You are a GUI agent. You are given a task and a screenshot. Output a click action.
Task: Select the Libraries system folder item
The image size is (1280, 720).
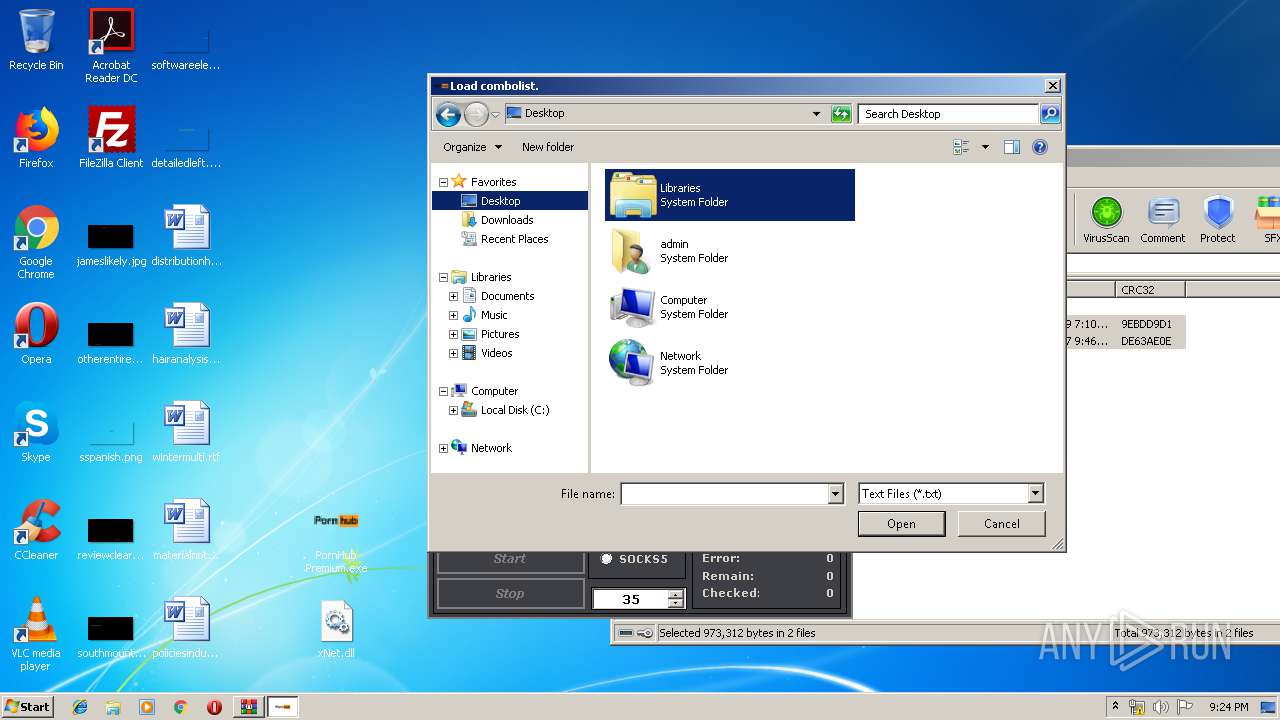(x=730, y=195)
